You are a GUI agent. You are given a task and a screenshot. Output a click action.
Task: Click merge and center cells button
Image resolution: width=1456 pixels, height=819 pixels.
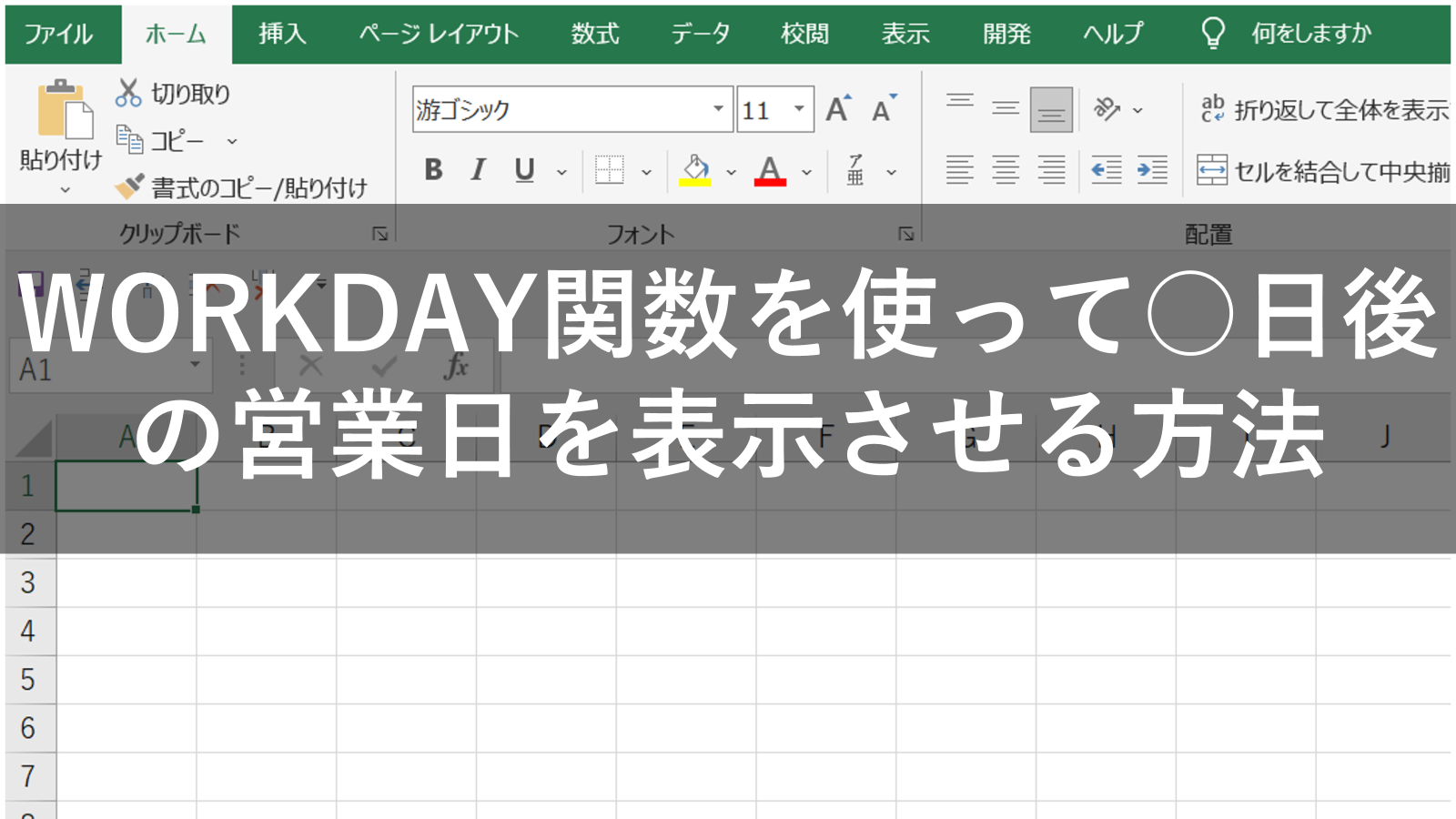click(1323, 170)
